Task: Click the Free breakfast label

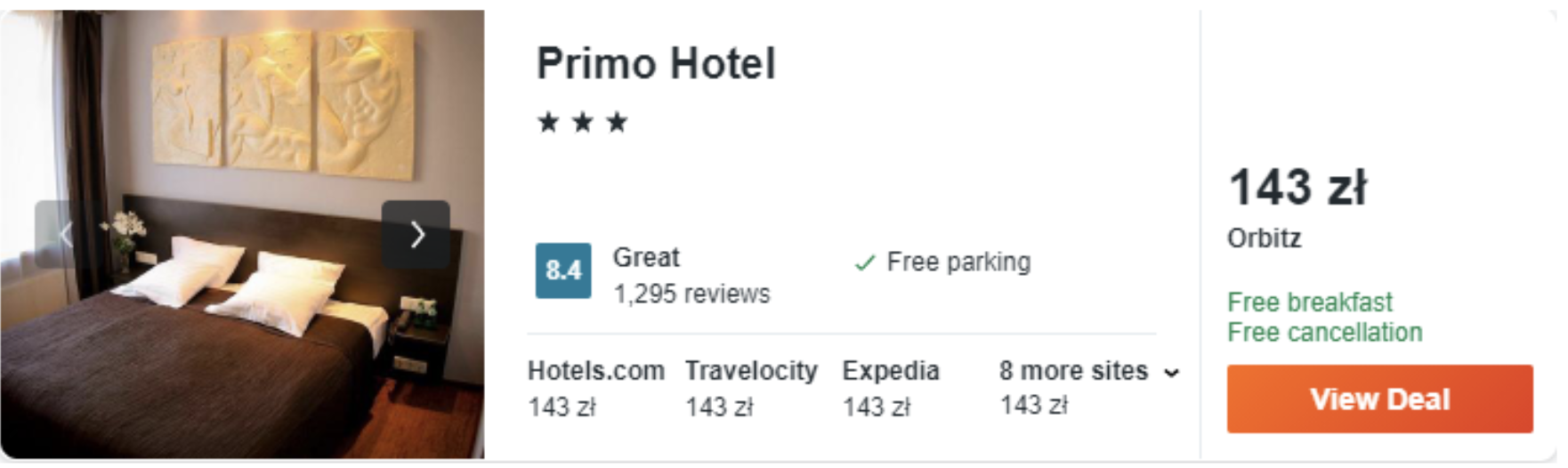Action: (x=1309, y=303)
